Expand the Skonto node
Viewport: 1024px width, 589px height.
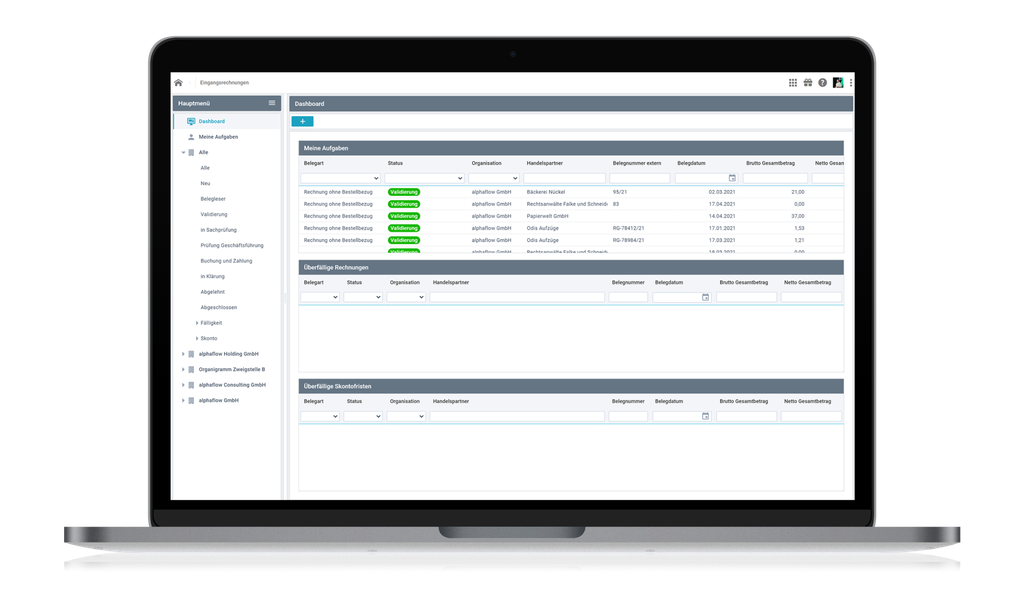pos(197,339)
